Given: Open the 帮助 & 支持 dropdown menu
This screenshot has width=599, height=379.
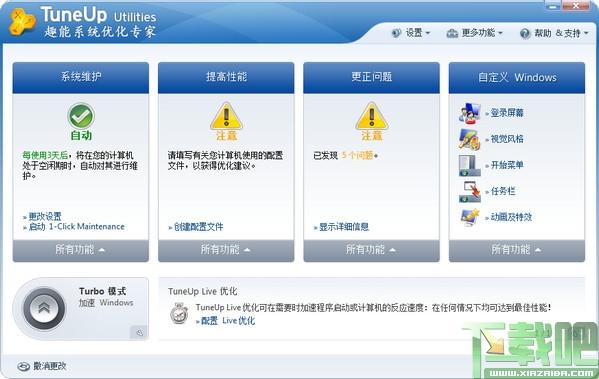Looking at the screenshot, I should click(554, 34).
